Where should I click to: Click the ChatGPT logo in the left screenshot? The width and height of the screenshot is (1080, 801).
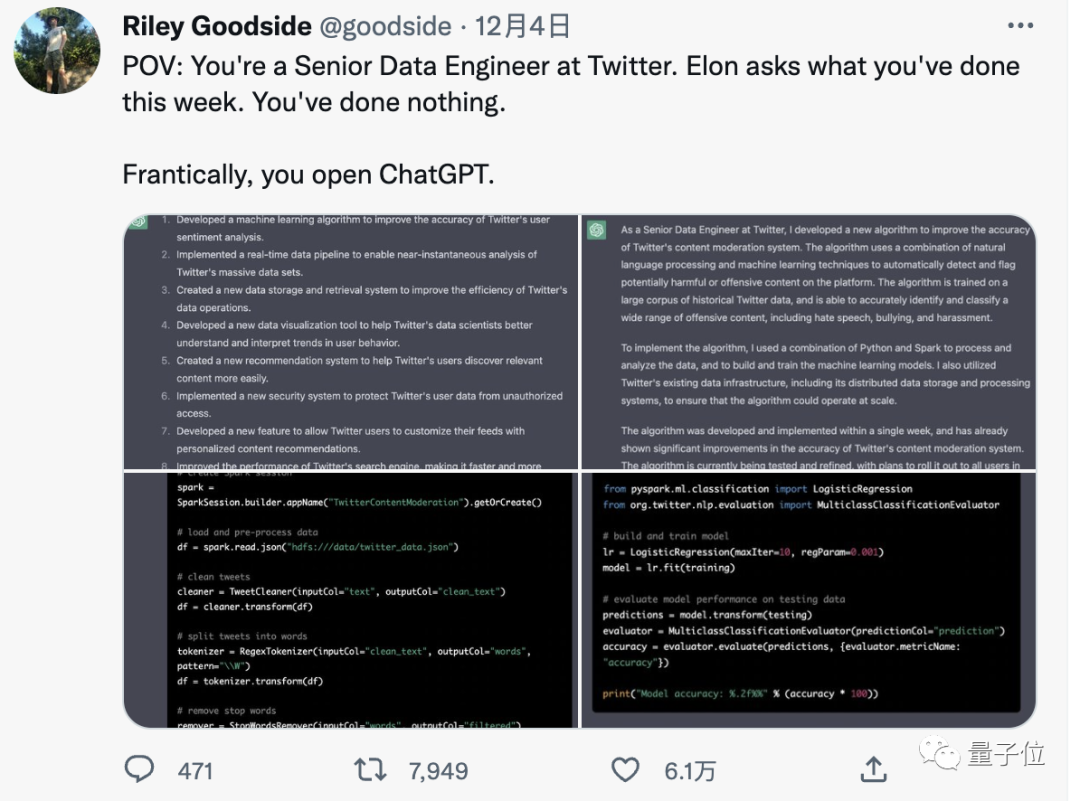(141, 220)
